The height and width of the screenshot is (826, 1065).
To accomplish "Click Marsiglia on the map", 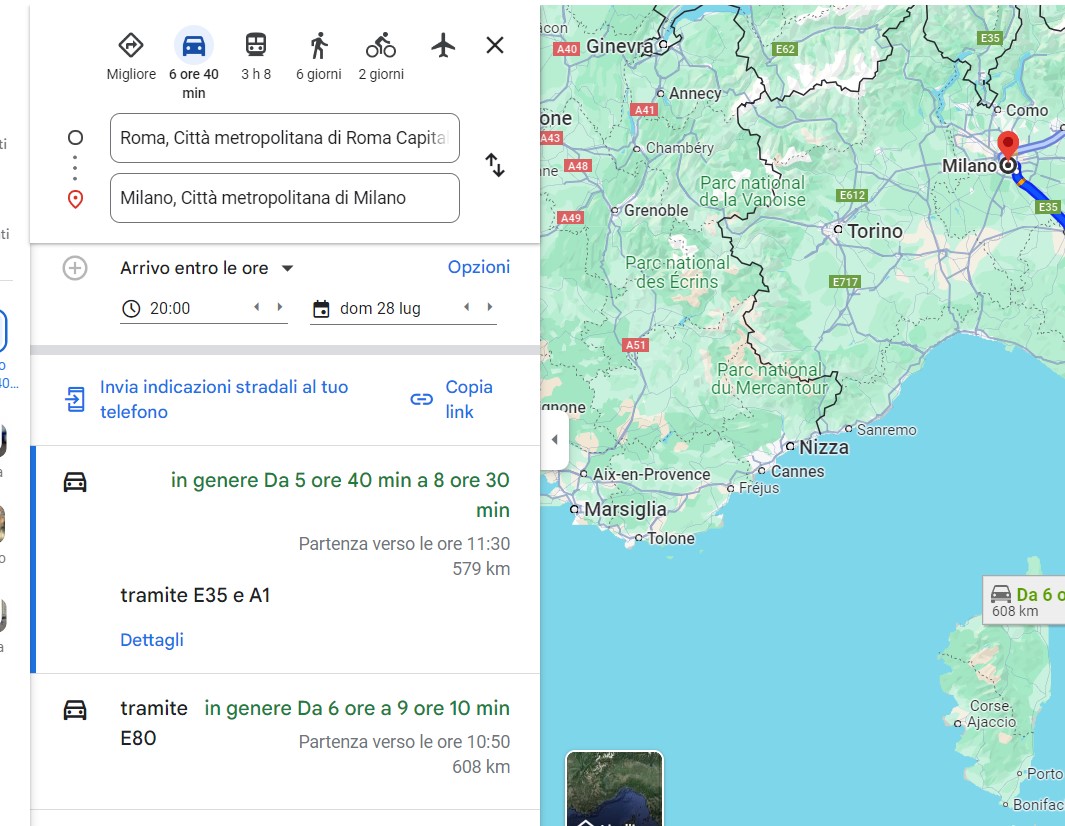I will (x=626, y=509).
